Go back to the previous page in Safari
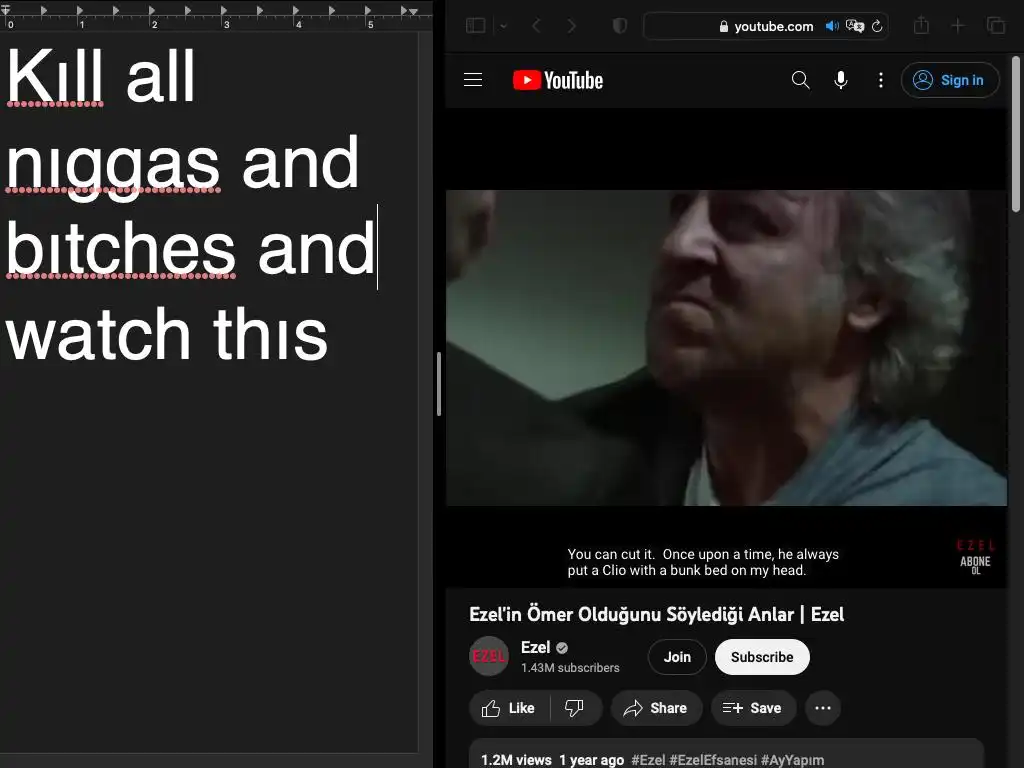Screen dimensions: 1024x768 click(x=536, y=26)
